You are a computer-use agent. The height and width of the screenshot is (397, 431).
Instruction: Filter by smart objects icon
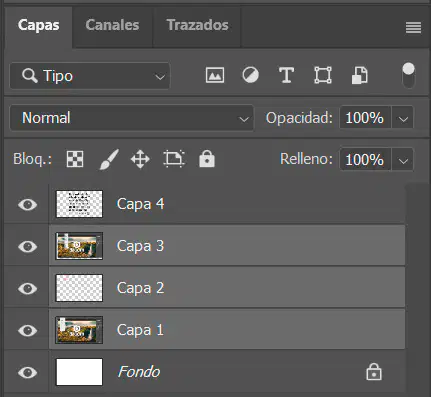click(360, 75)
